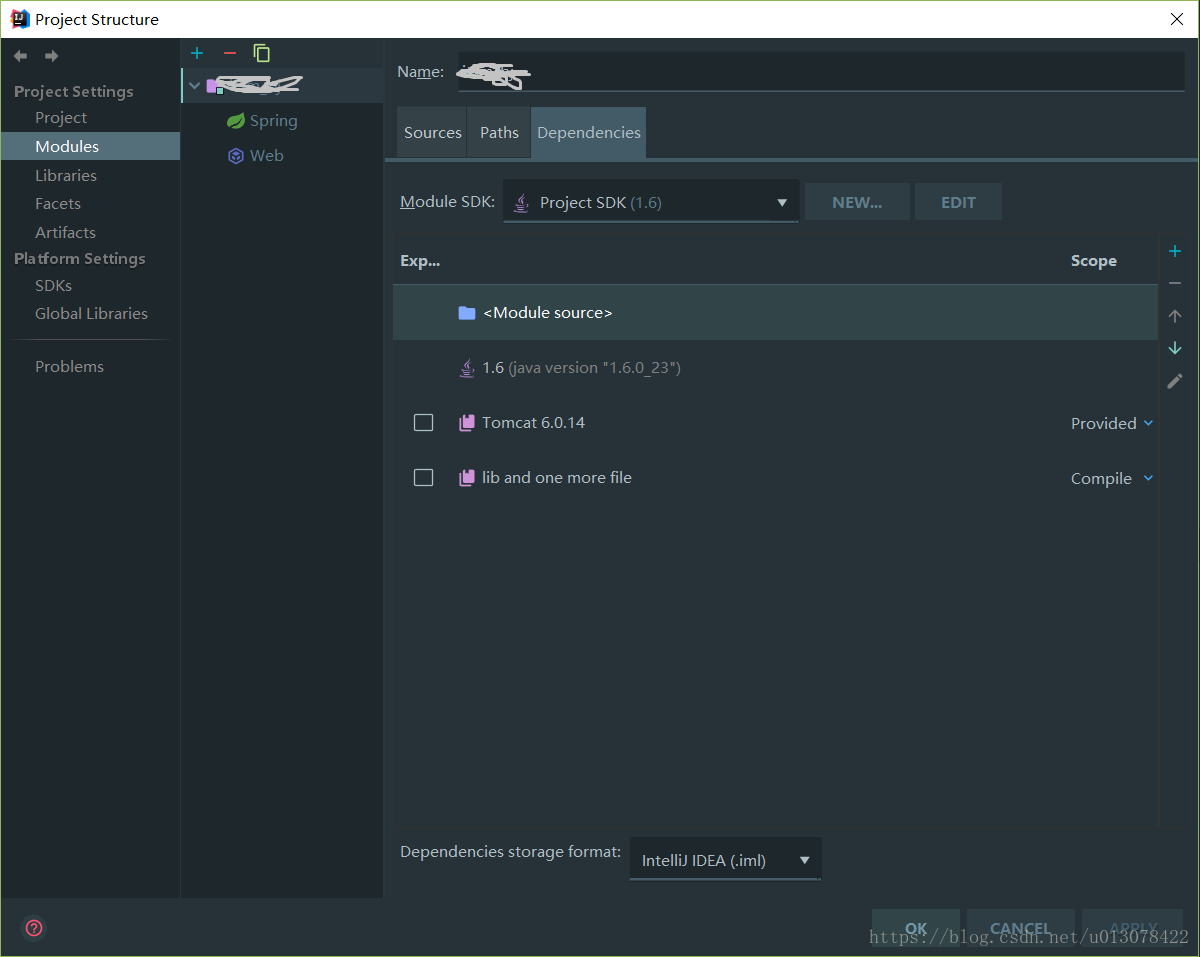1200x957 pixels.
Task: Click the CANCEL button
Action: click(1020, 928)
